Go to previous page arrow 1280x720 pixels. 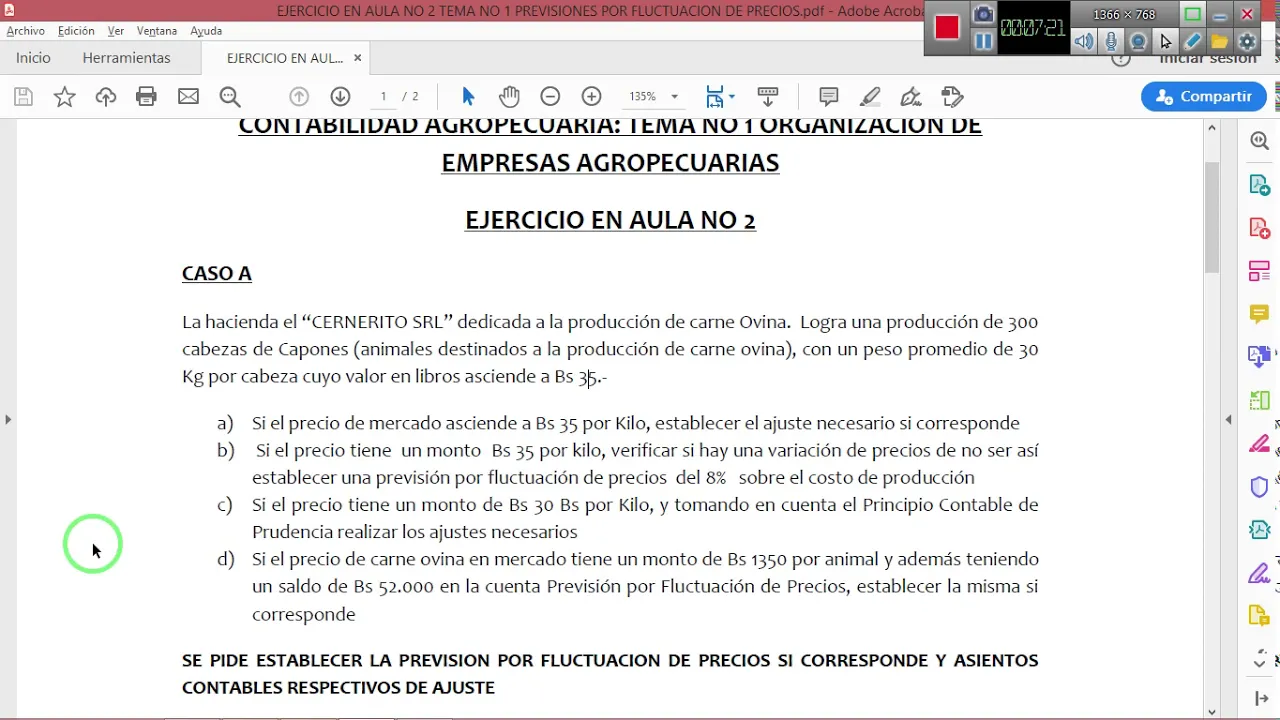(299, 97)
